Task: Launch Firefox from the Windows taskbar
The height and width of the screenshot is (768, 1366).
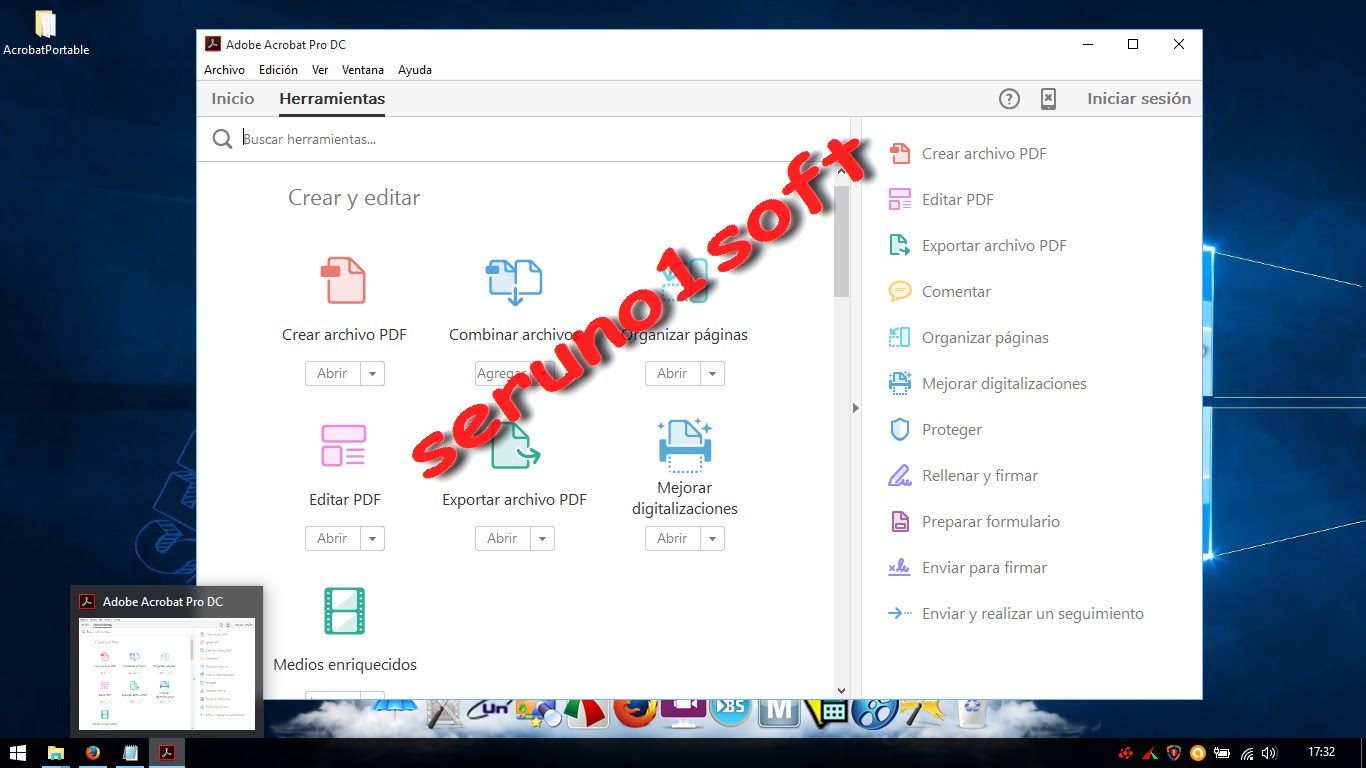Action: (x=93, y=752)
